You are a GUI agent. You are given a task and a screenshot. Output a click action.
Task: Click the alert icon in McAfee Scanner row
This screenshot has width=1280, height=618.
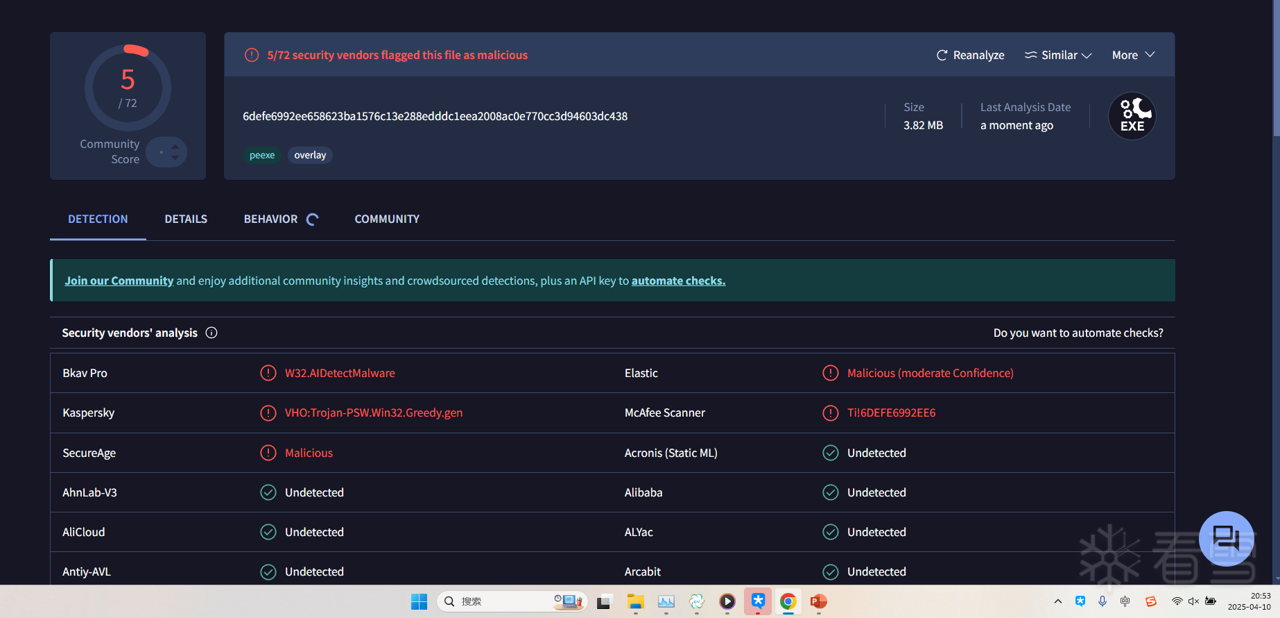pos(830,413)
